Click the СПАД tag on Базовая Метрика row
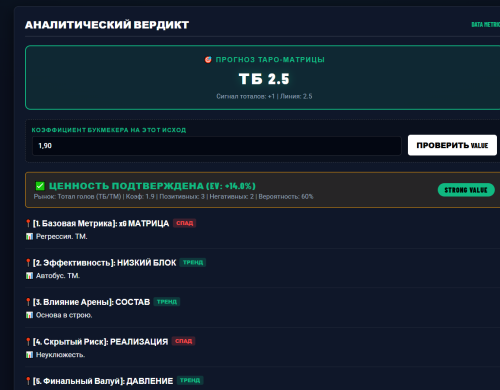The width and height of the screenshot is (500, 390). tap(184, 223)
